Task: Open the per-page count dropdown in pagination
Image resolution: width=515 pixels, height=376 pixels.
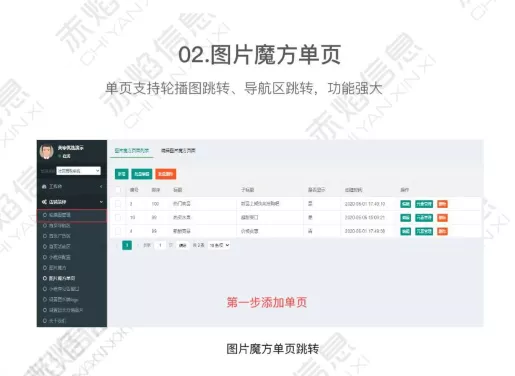Action: click(x=219, y=245)
